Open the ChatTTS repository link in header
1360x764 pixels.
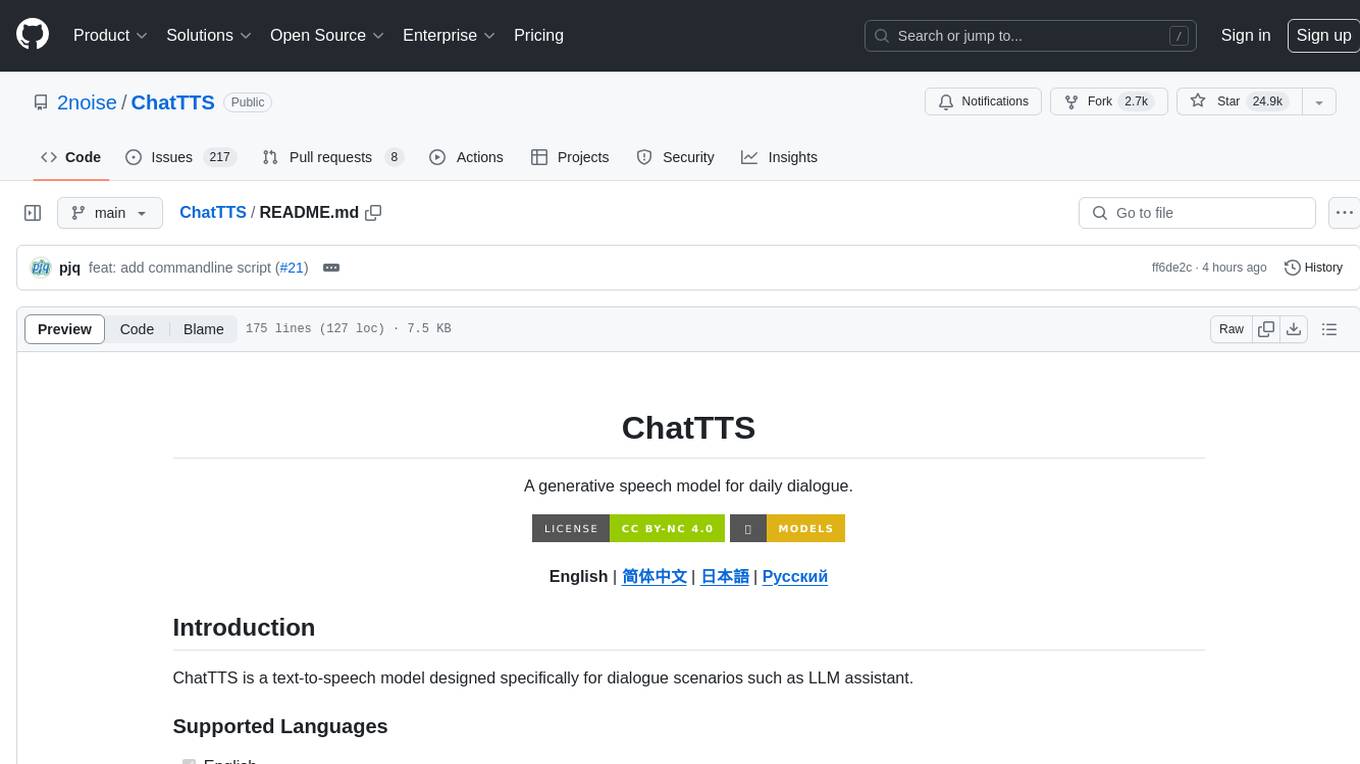tap(173, 102)
